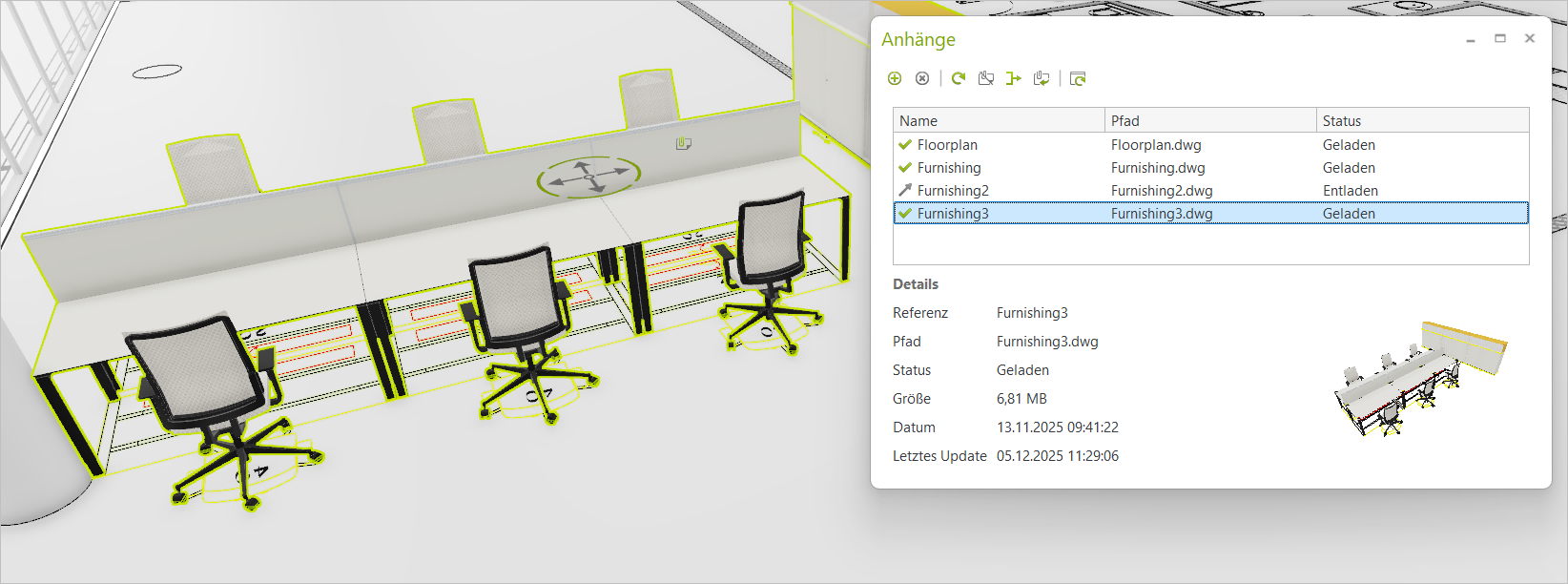The image size is (1568, 584).
Task: Click the Furnishing3 preview thumbnail
Action: click(1420, 379)
